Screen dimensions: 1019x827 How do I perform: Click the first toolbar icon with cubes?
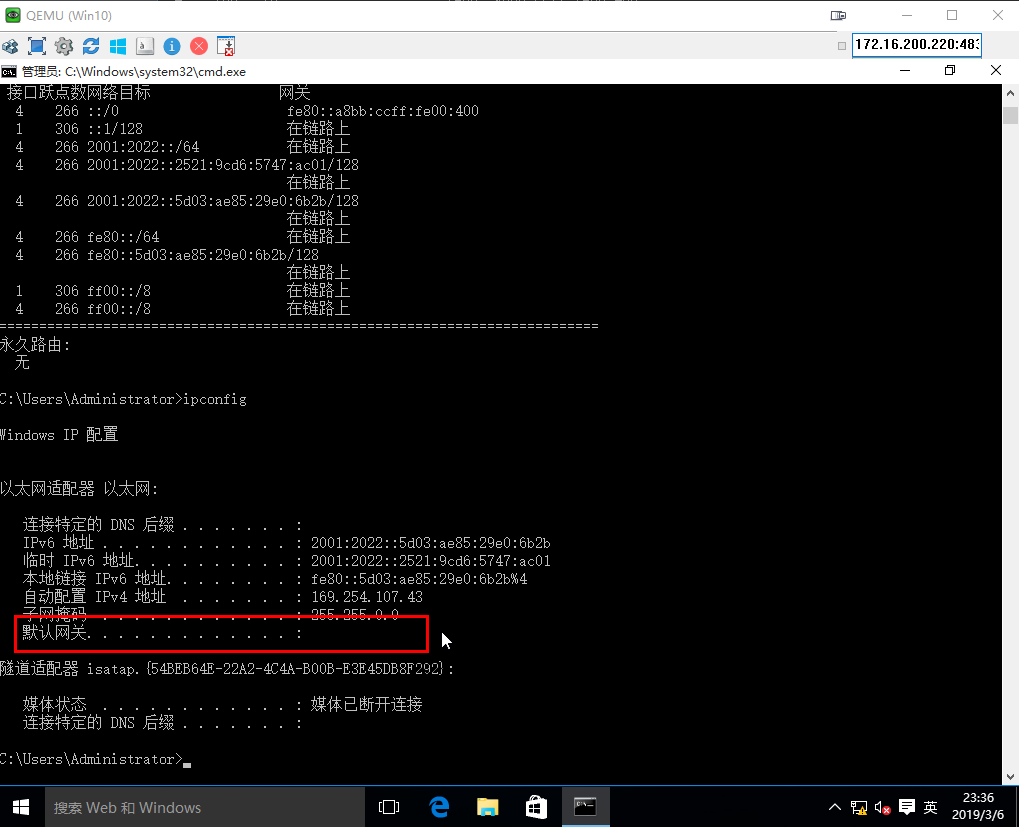10,46
